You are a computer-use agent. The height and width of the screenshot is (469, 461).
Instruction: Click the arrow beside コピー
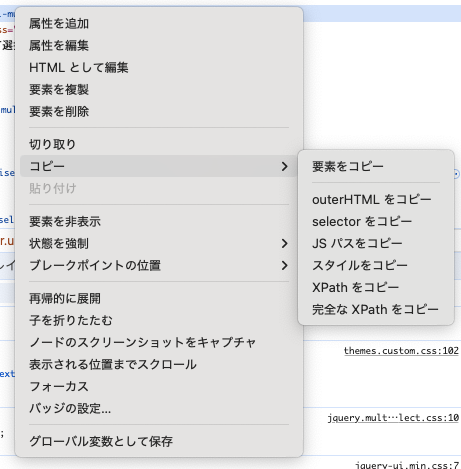[x=284, y=166]
